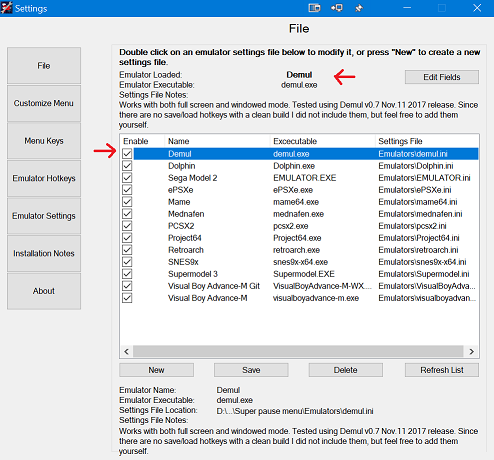Click the Edit Fields button
Screen dimensions: 494x460
click(442, 77)
